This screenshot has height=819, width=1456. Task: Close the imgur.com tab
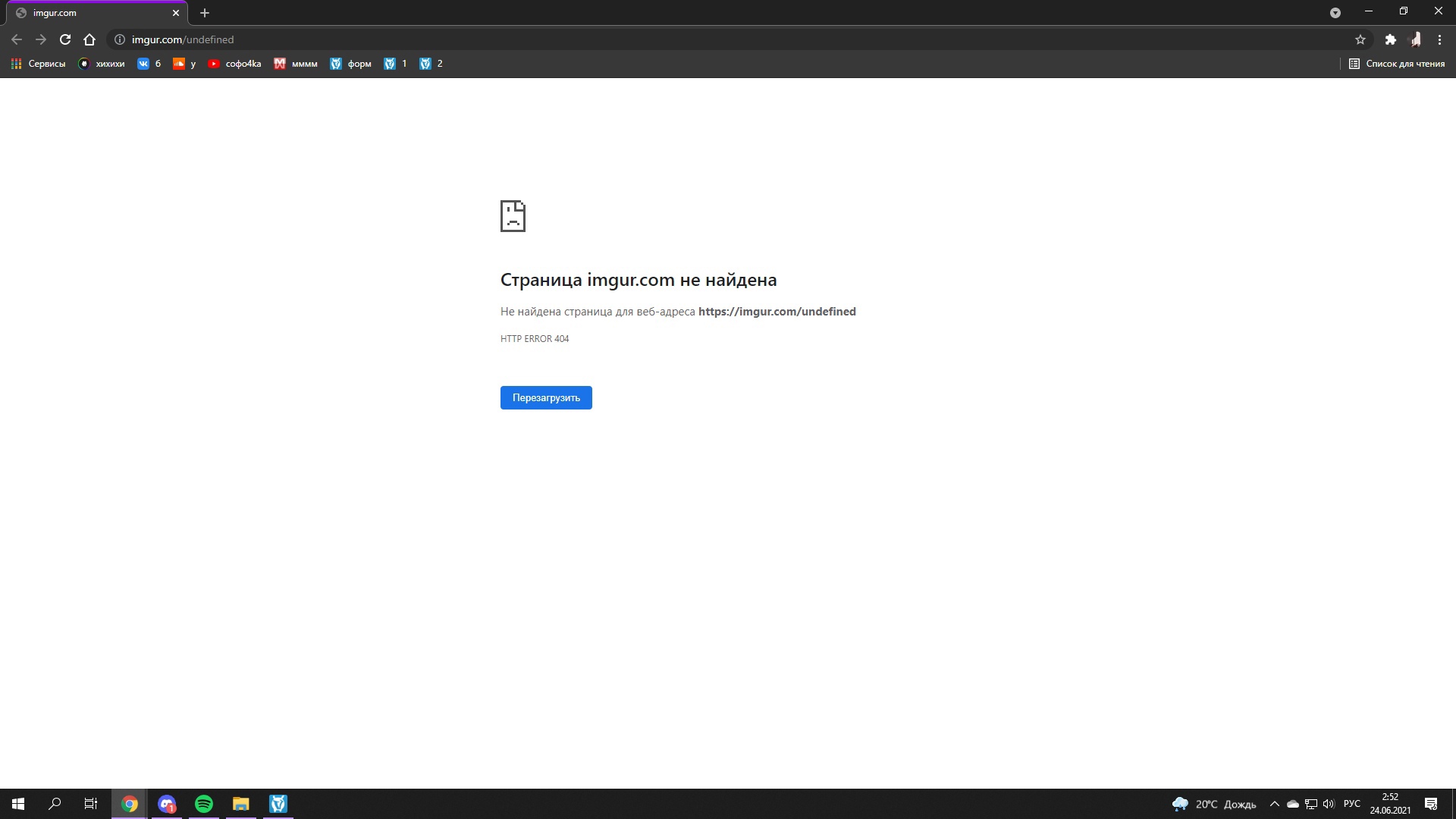(176, 13)
